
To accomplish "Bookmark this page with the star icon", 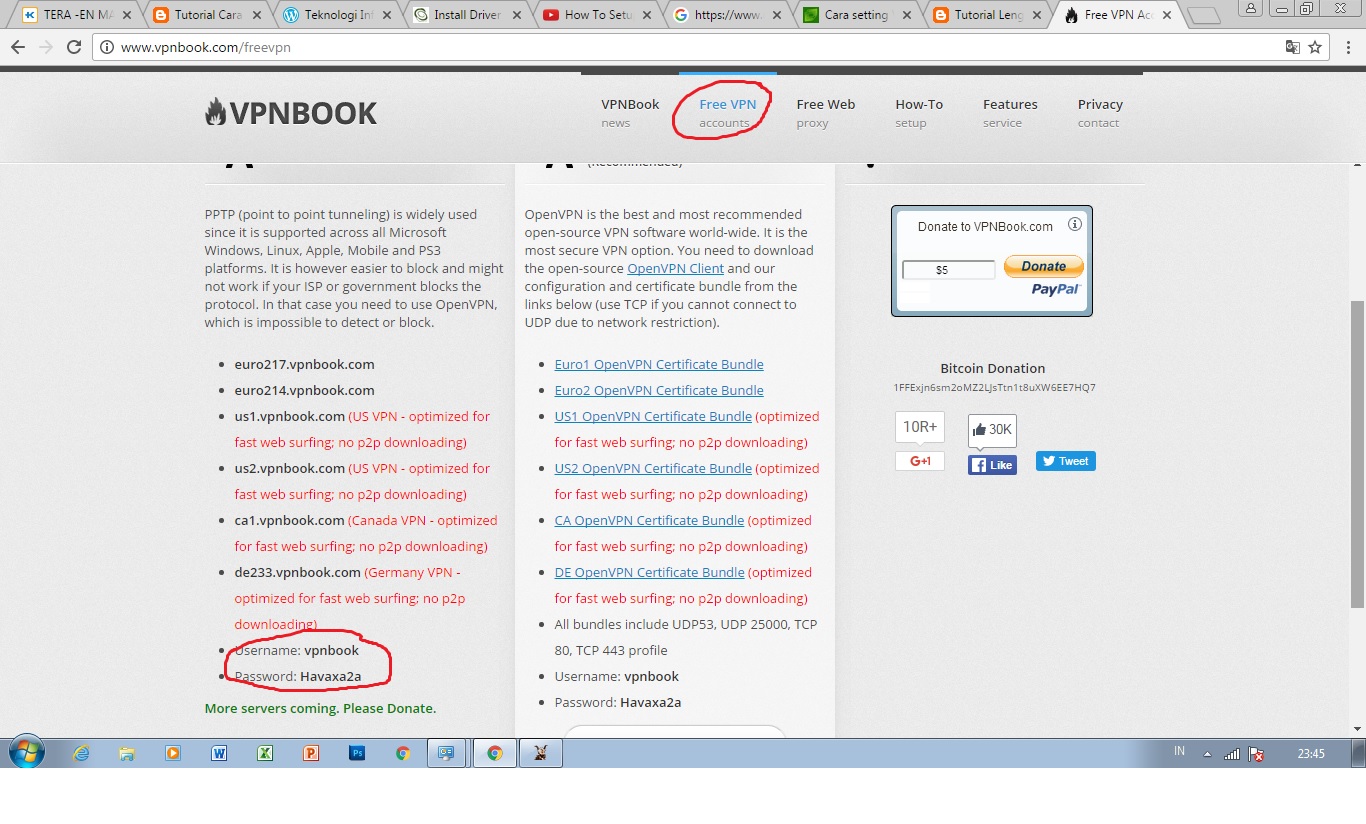I will [x=1315, y=47].
